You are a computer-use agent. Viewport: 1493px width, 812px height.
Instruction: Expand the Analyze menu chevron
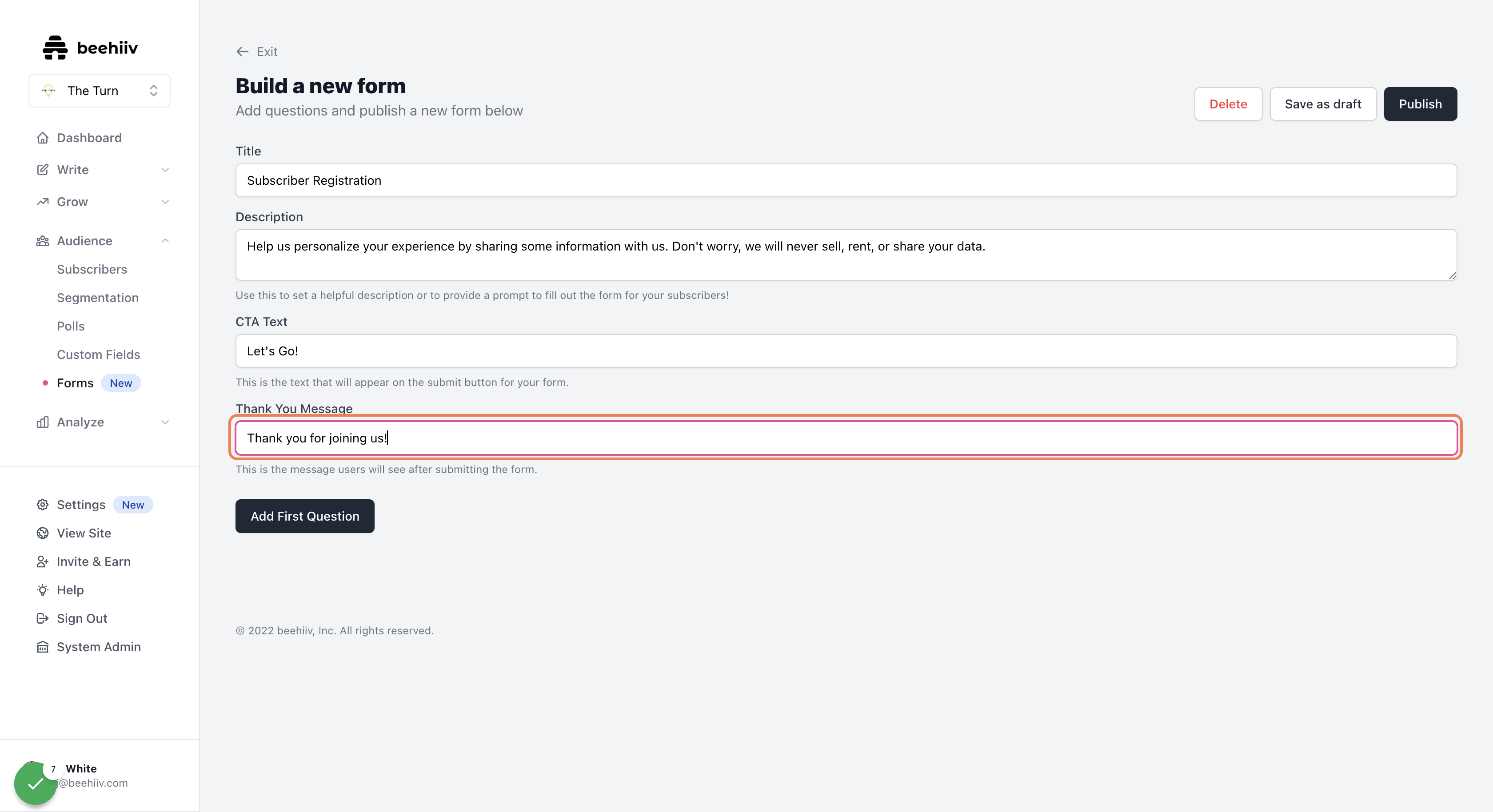point(165,422)
